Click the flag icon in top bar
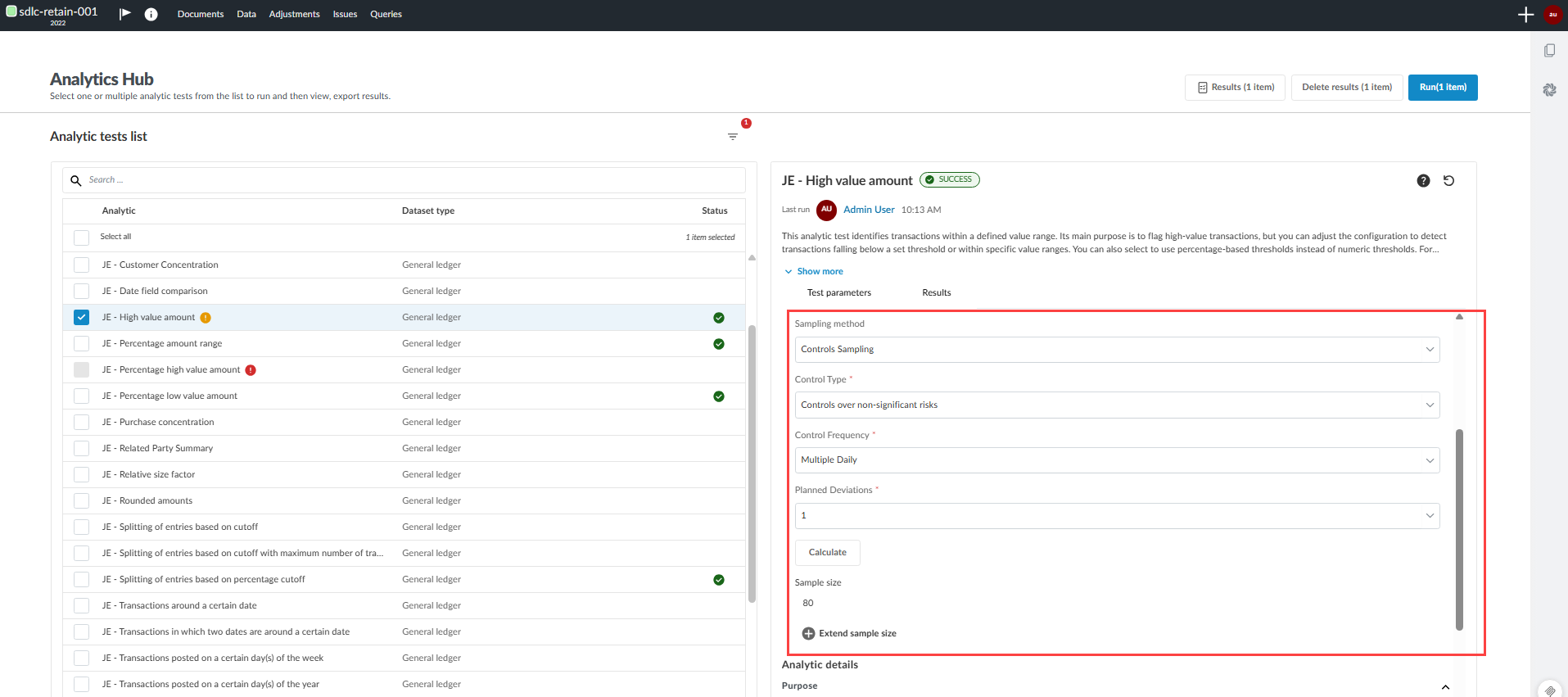 (x=124, y=14)
